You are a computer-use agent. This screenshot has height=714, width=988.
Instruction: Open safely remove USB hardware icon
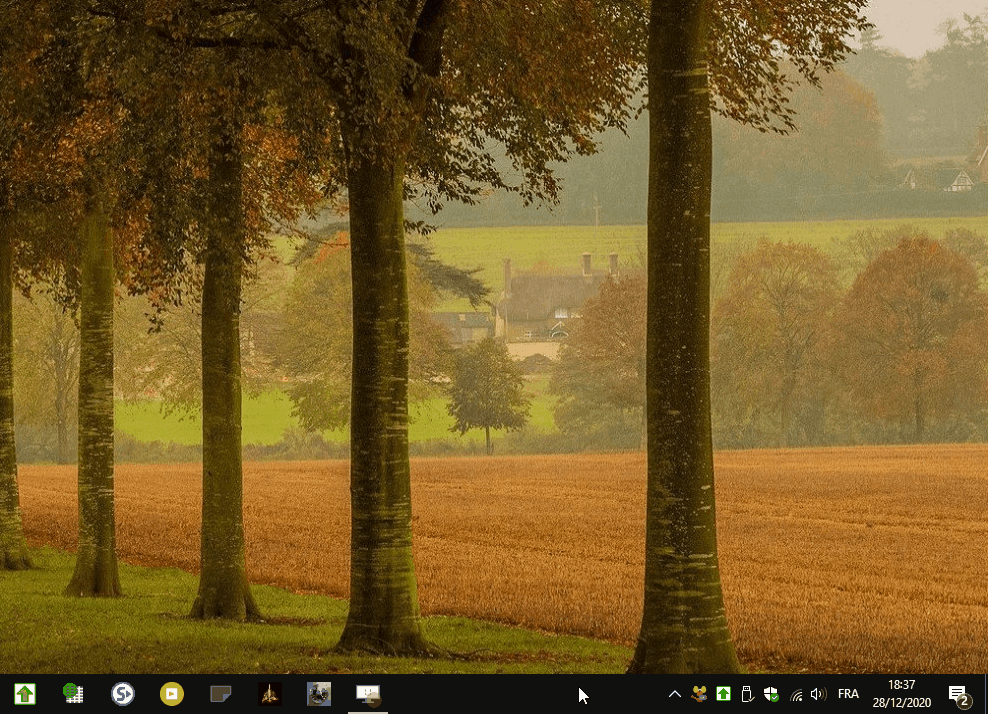[x=747, y=694]
